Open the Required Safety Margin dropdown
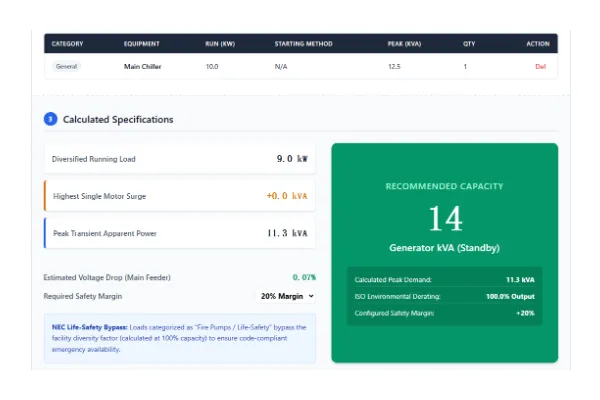600x400 pixels. [x=285, y=296]
